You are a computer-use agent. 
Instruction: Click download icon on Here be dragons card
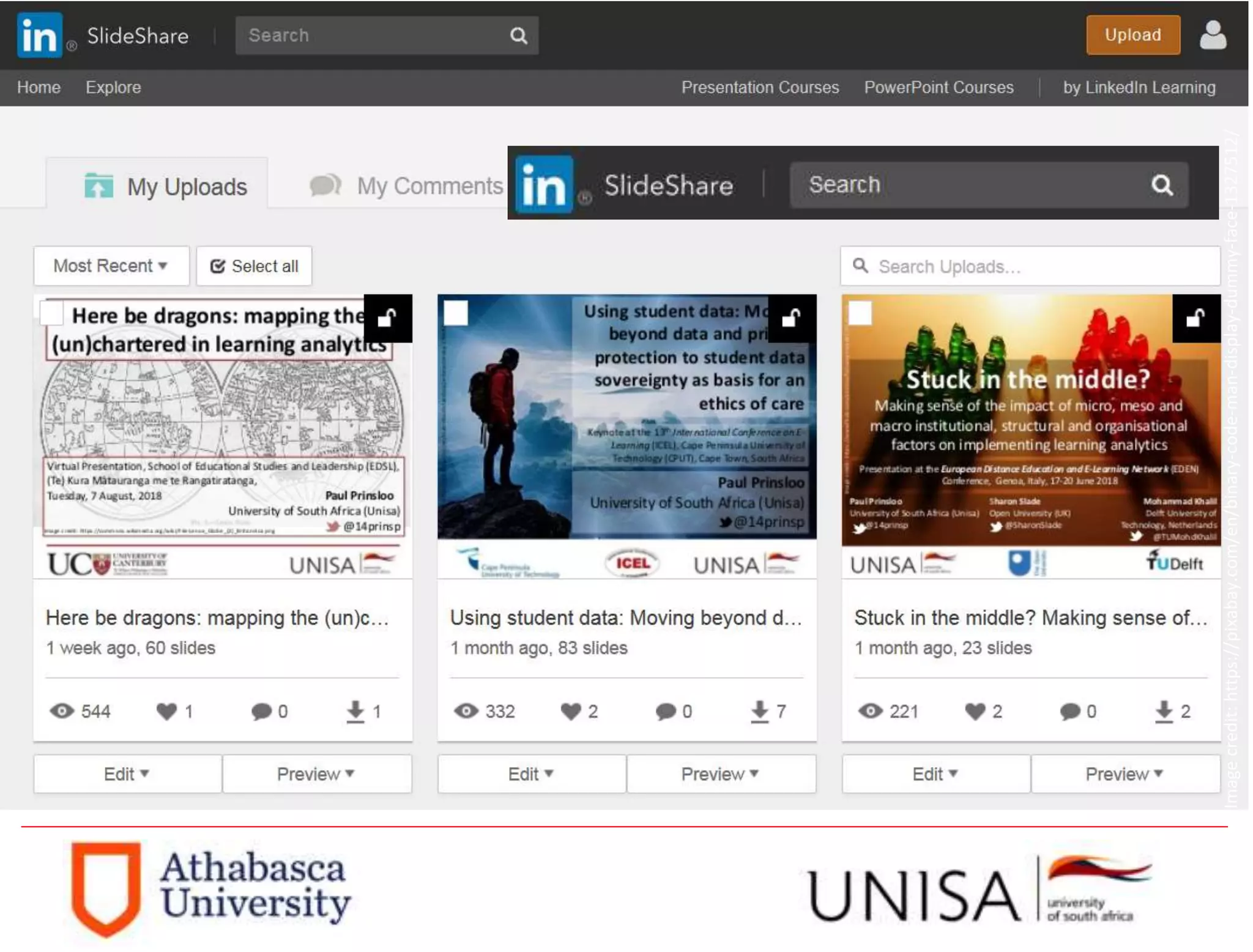(x=355, y=711)
